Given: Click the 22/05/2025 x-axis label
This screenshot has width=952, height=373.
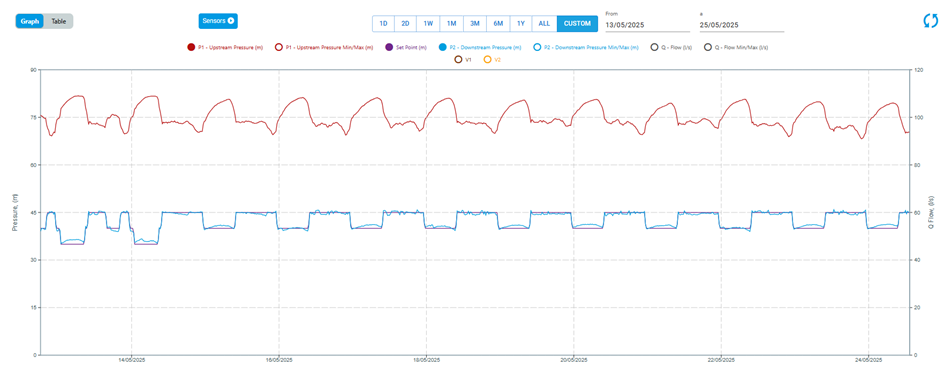Looking at the screenshot, I should 721,360.
